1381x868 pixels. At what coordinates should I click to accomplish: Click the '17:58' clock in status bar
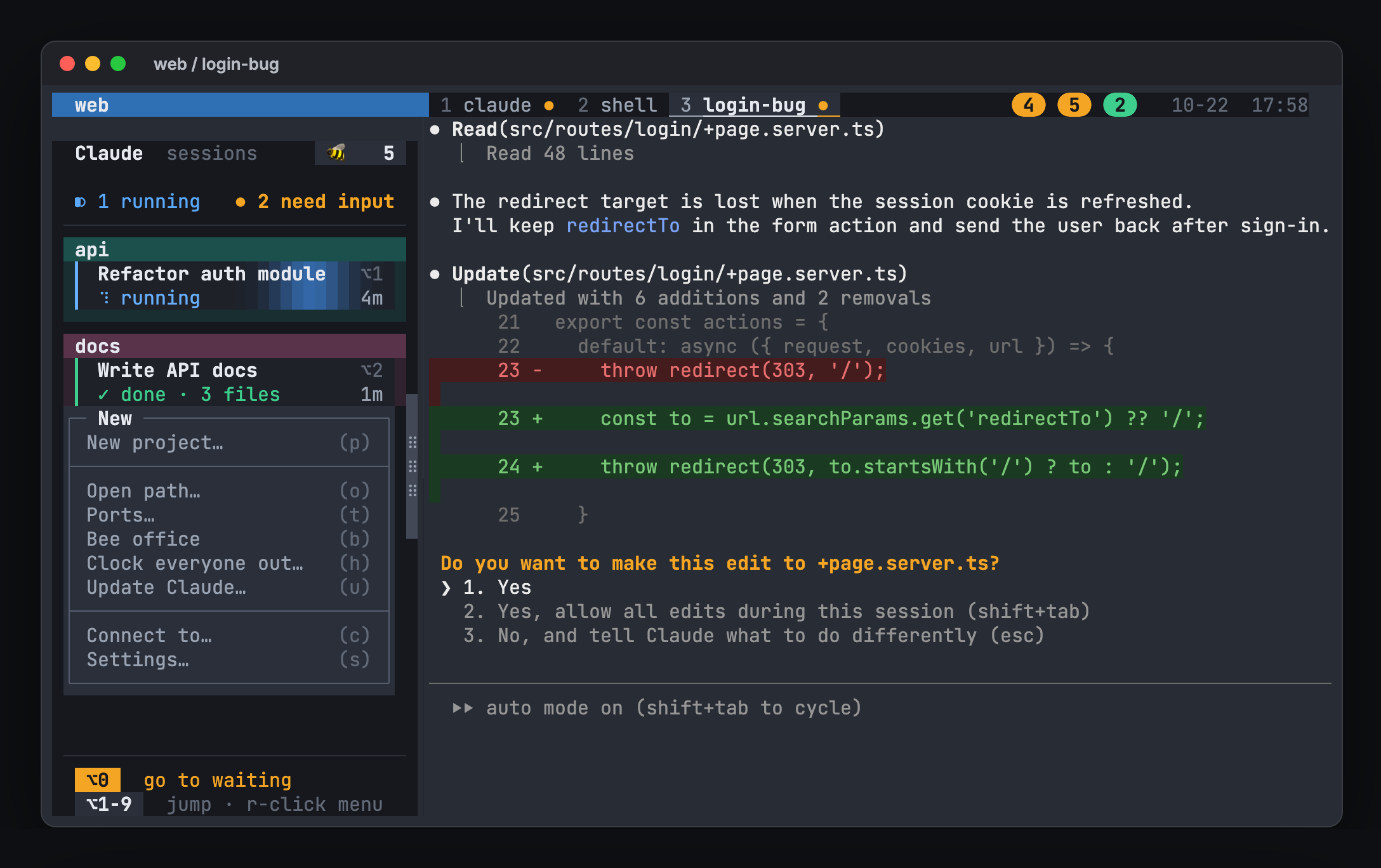(x=1279, y=105)
